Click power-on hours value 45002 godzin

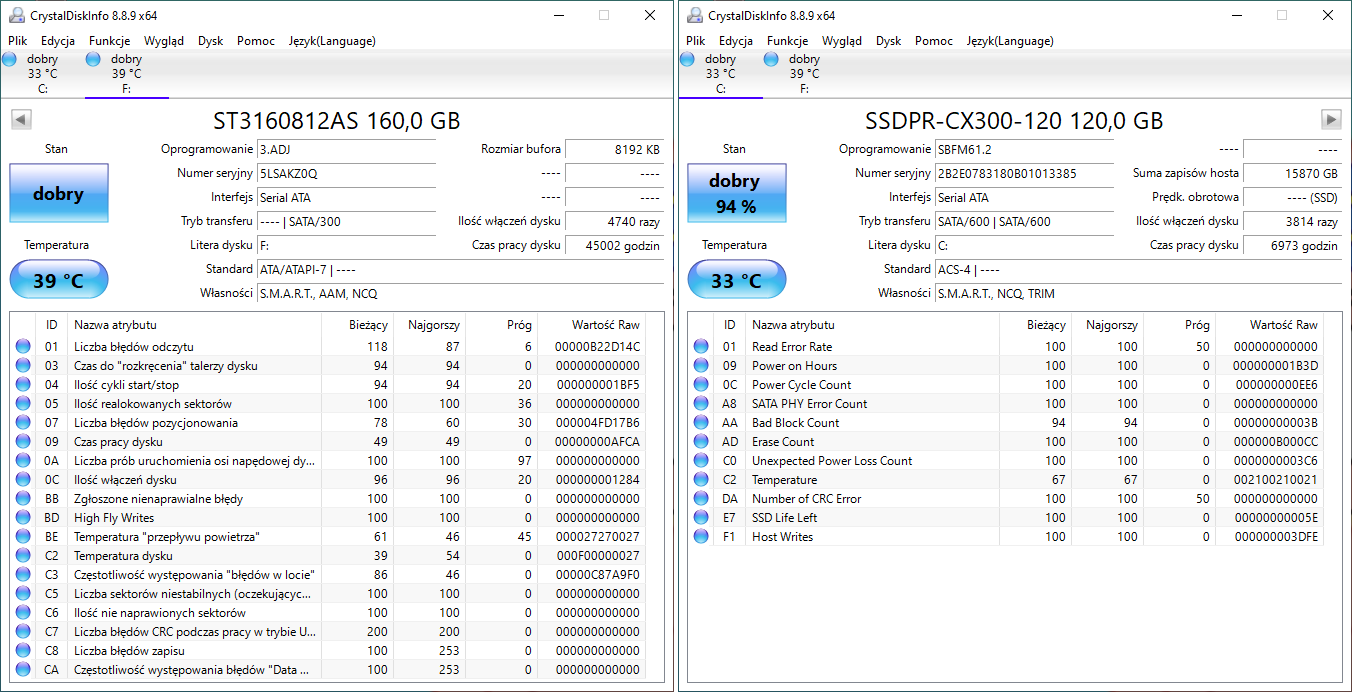[614, 245]
